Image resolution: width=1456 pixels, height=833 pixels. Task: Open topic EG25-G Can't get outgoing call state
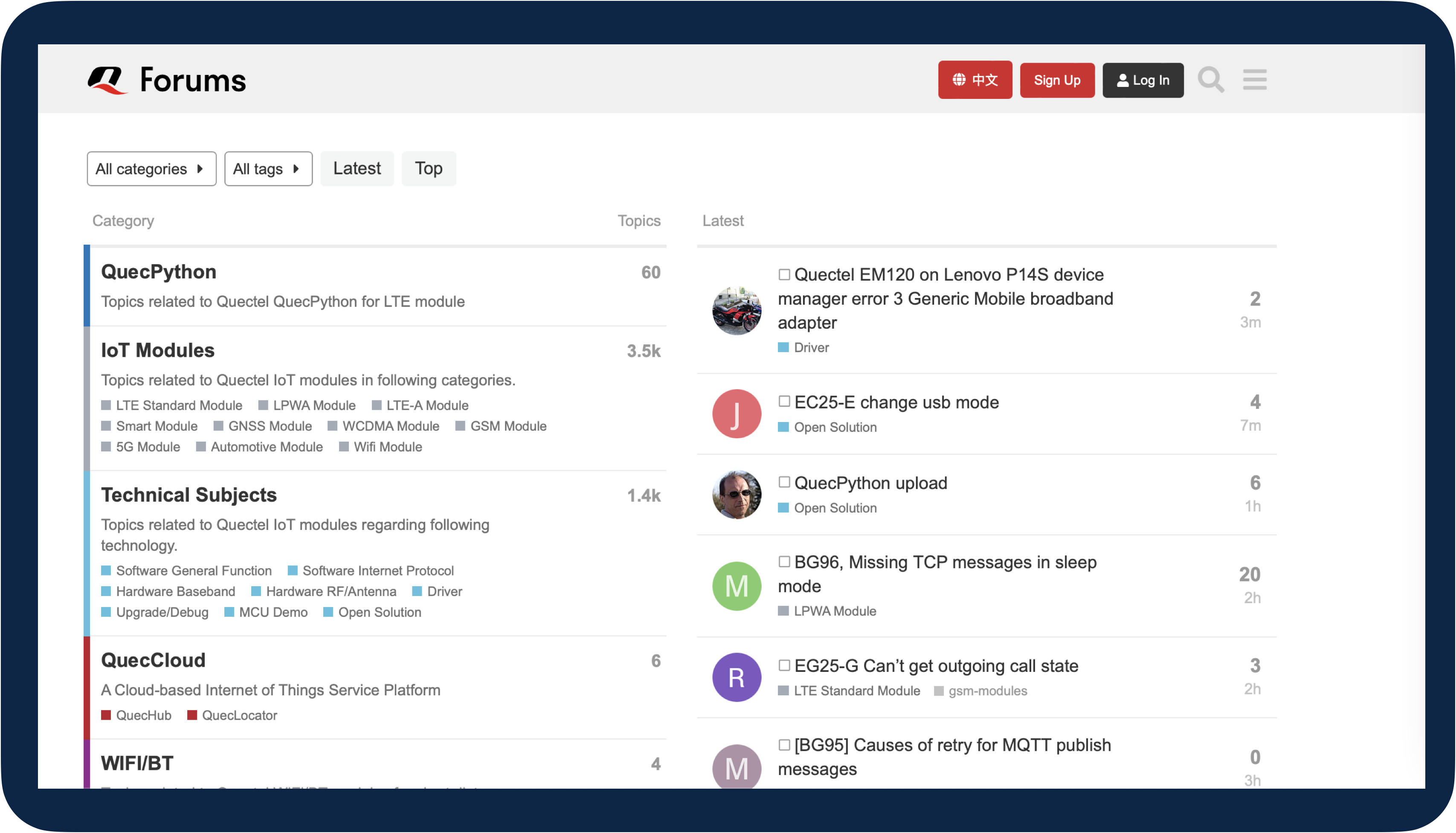[936, 666]
